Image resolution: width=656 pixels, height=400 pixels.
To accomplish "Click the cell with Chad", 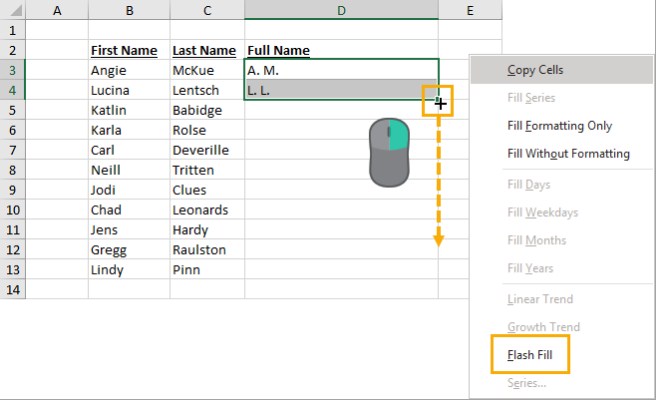I will (x=129, y=210).
